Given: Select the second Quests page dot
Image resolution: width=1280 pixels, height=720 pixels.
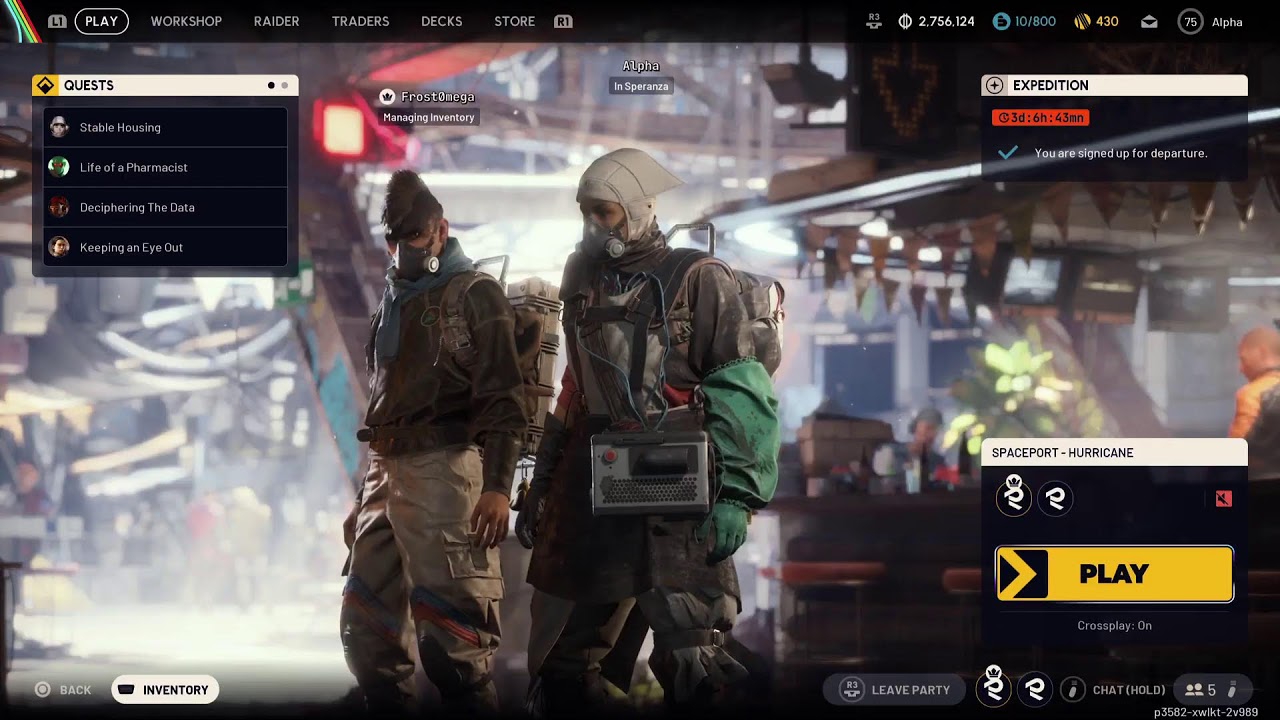Looking at the screenshot, I should click(x=284, y=86).
